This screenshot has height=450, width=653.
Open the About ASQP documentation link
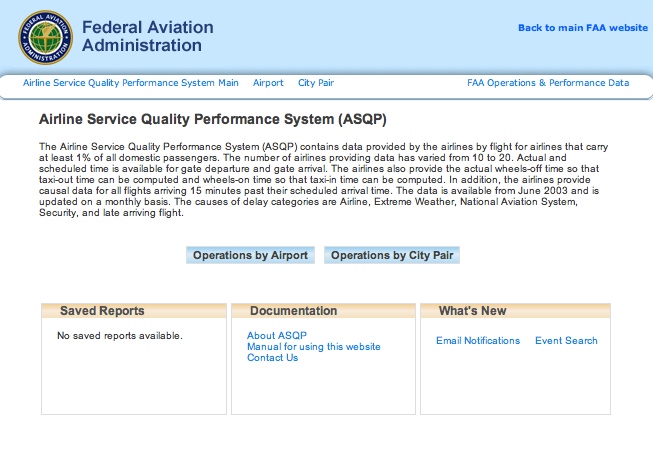[277, 336]
